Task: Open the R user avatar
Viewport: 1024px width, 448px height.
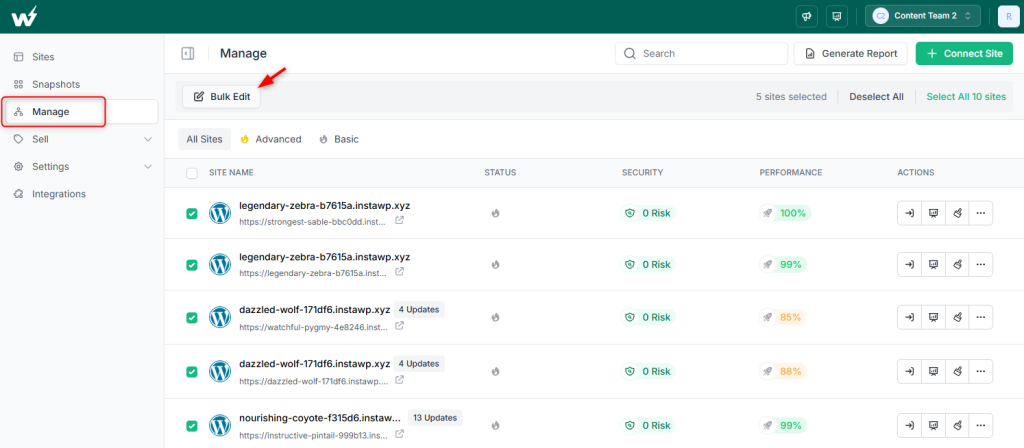Action: 1008,16
